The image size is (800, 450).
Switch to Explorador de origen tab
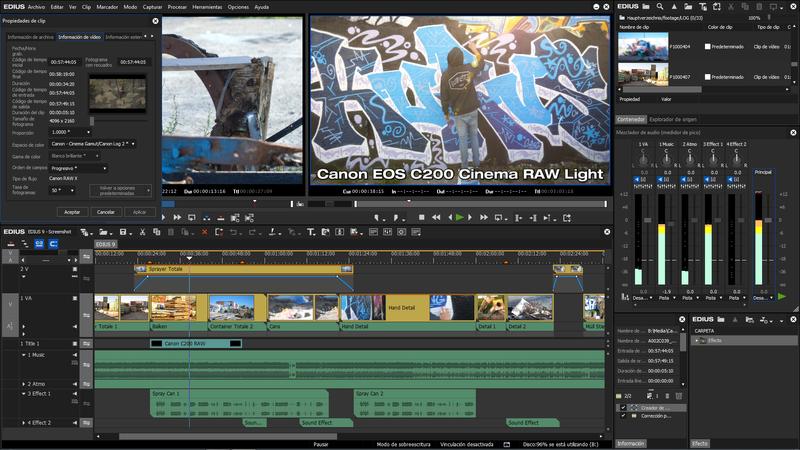672,119
